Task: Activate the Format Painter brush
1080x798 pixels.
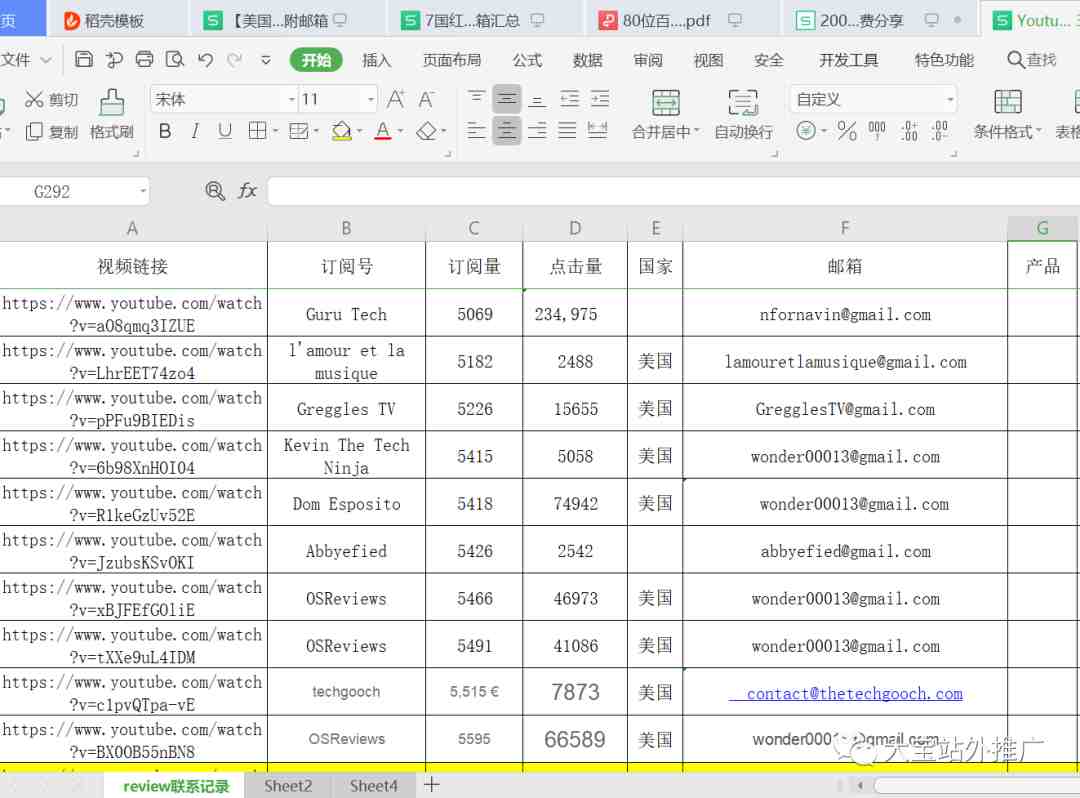Action: click(x=112, y=102)
